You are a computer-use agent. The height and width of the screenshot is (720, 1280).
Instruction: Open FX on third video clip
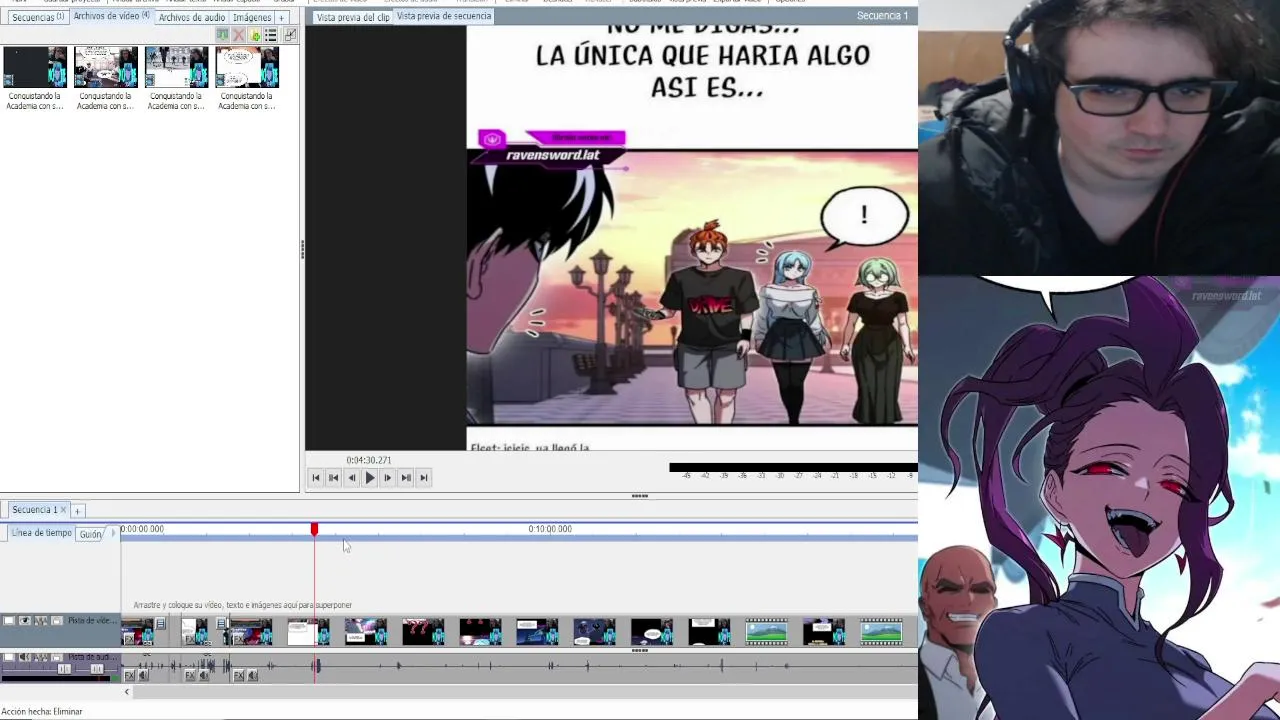(238, 640)
